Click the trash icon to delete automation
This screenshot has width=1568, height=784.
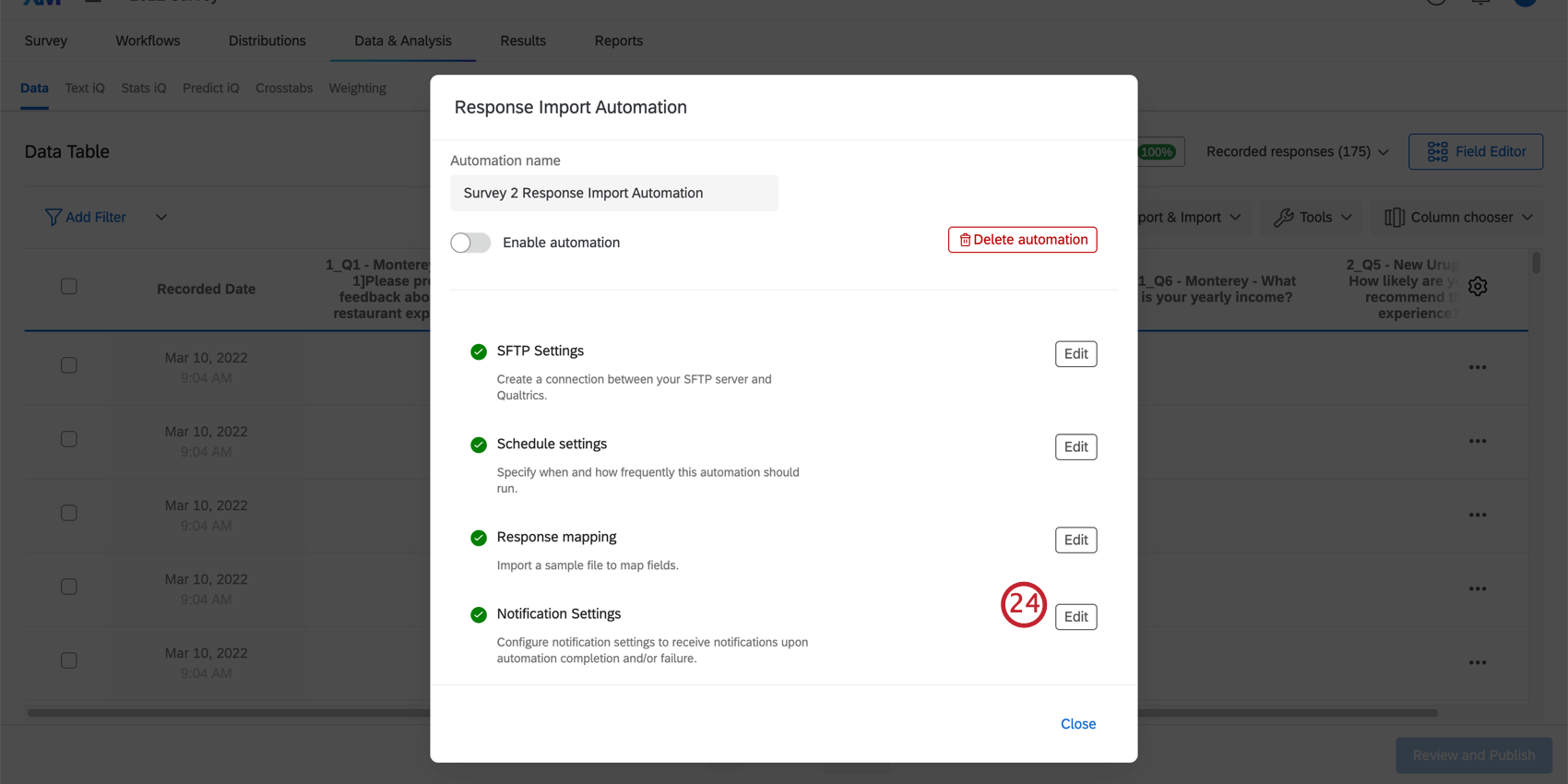tap(965, 240)
